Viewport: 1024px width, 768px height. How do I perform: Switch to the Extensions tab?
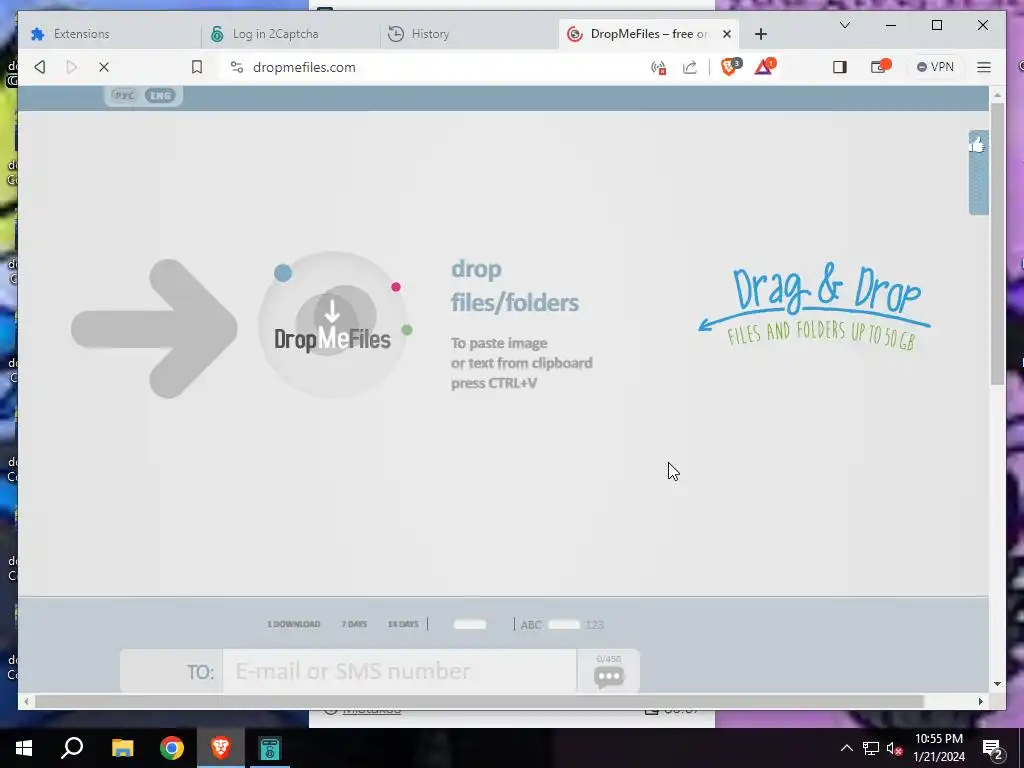(x=110, y=34)
